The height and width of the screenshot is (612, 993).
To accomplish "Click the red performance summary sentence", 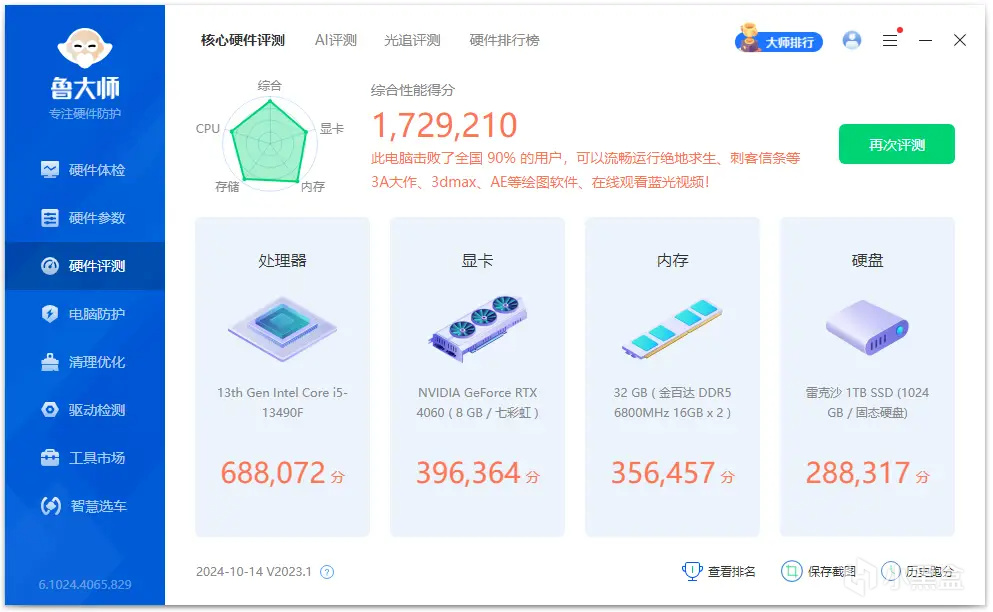I will point(586,170).
